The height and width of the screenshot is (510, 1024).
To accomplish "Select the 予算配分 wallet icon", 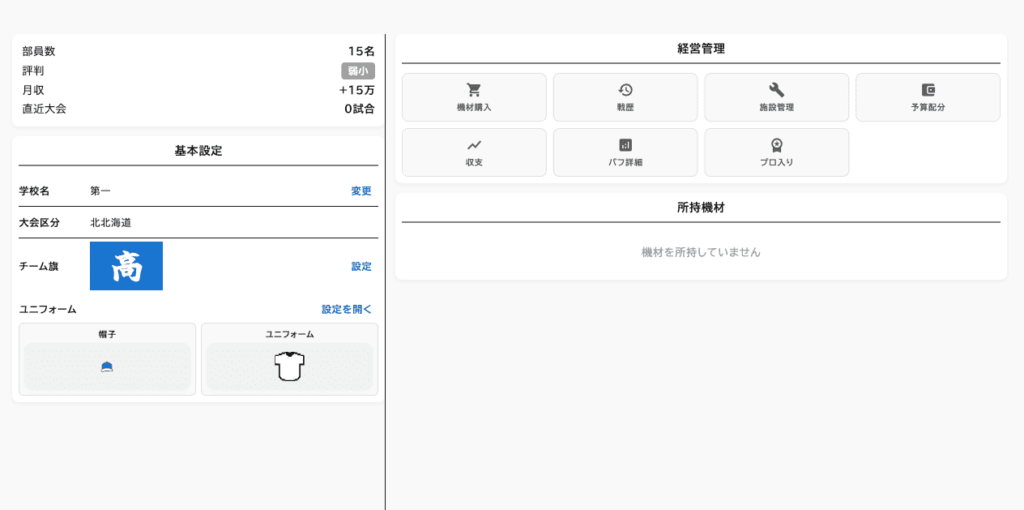I will 928,90.
